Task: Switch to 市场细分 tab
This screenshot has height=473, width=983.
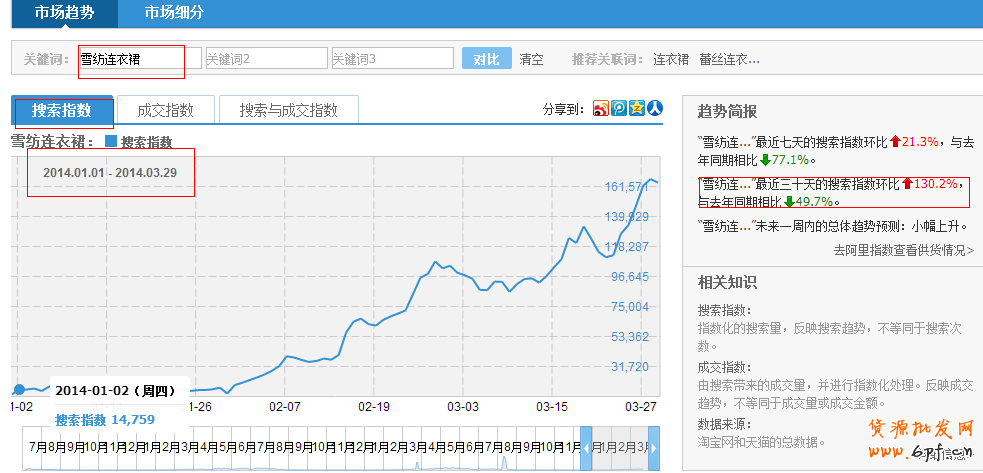Action: coord(174,13)
